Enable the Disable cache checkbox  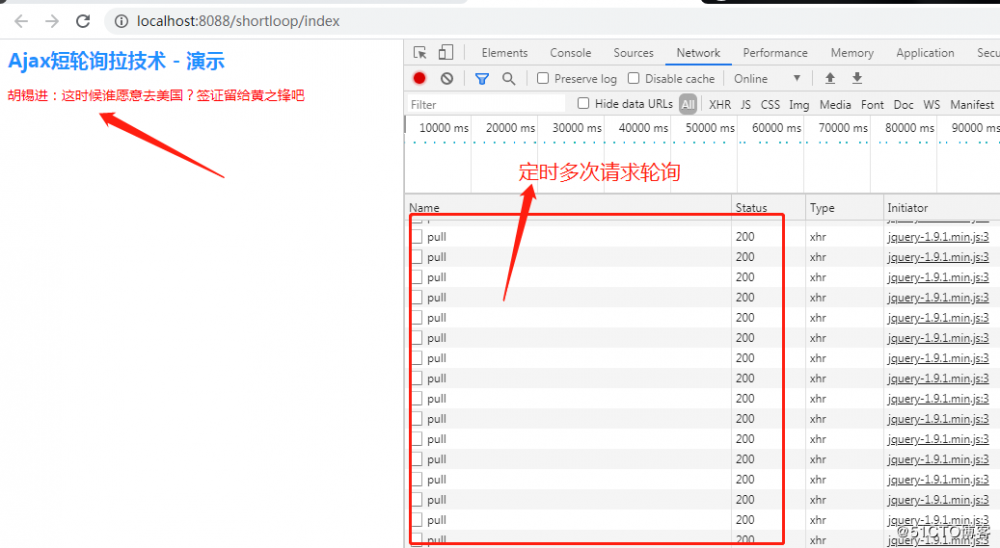click(633, 78)
